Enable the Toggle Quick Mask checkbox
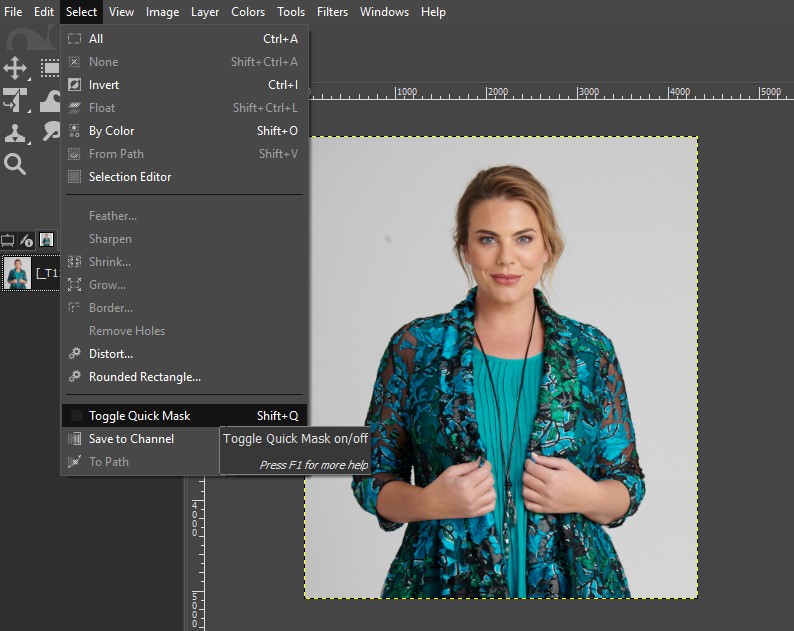The width and height of the screenshot is (794, 631). point(75,416)
